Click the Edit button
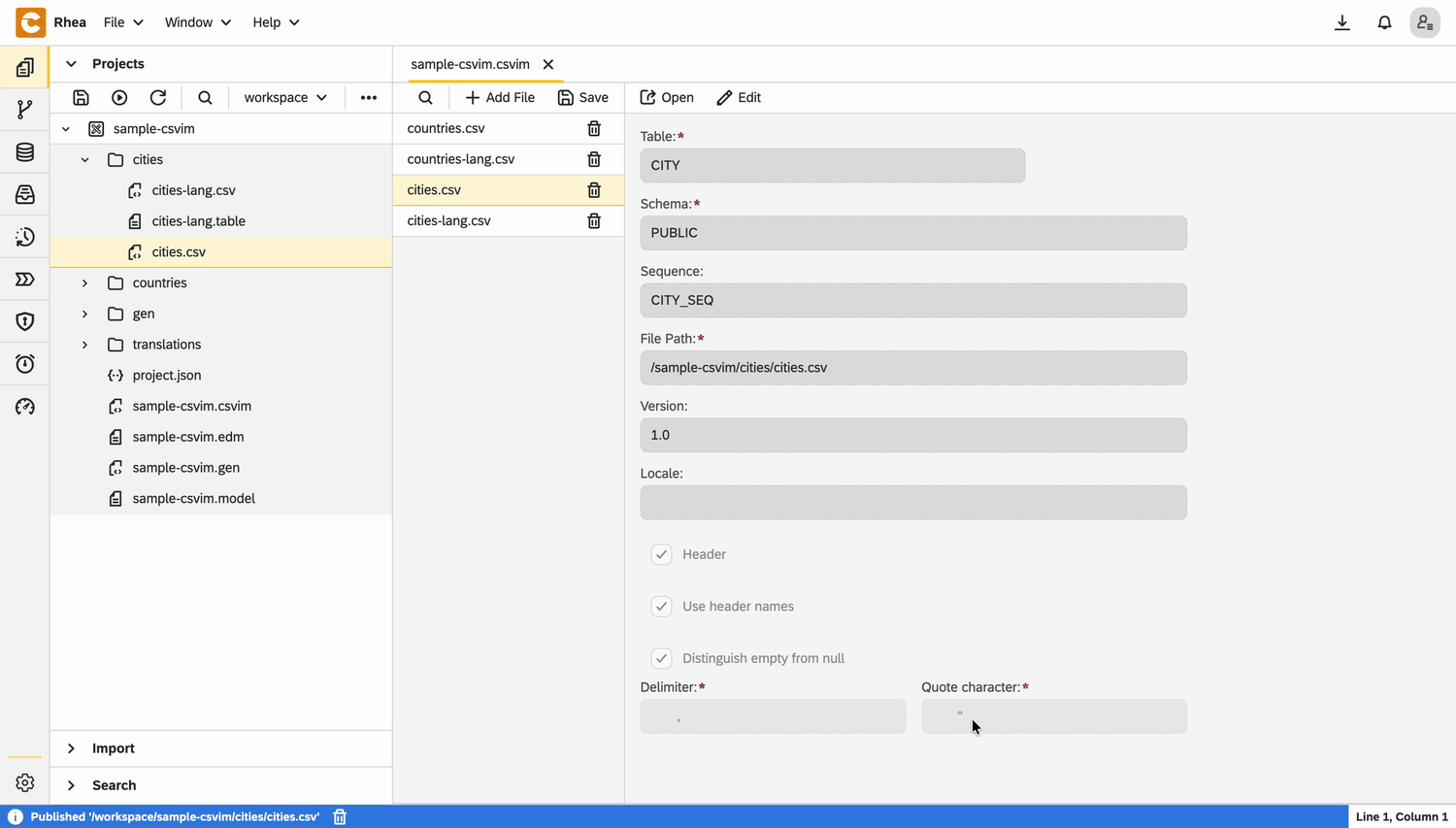This screenshot has width=1456, height=828. point(739,97)
